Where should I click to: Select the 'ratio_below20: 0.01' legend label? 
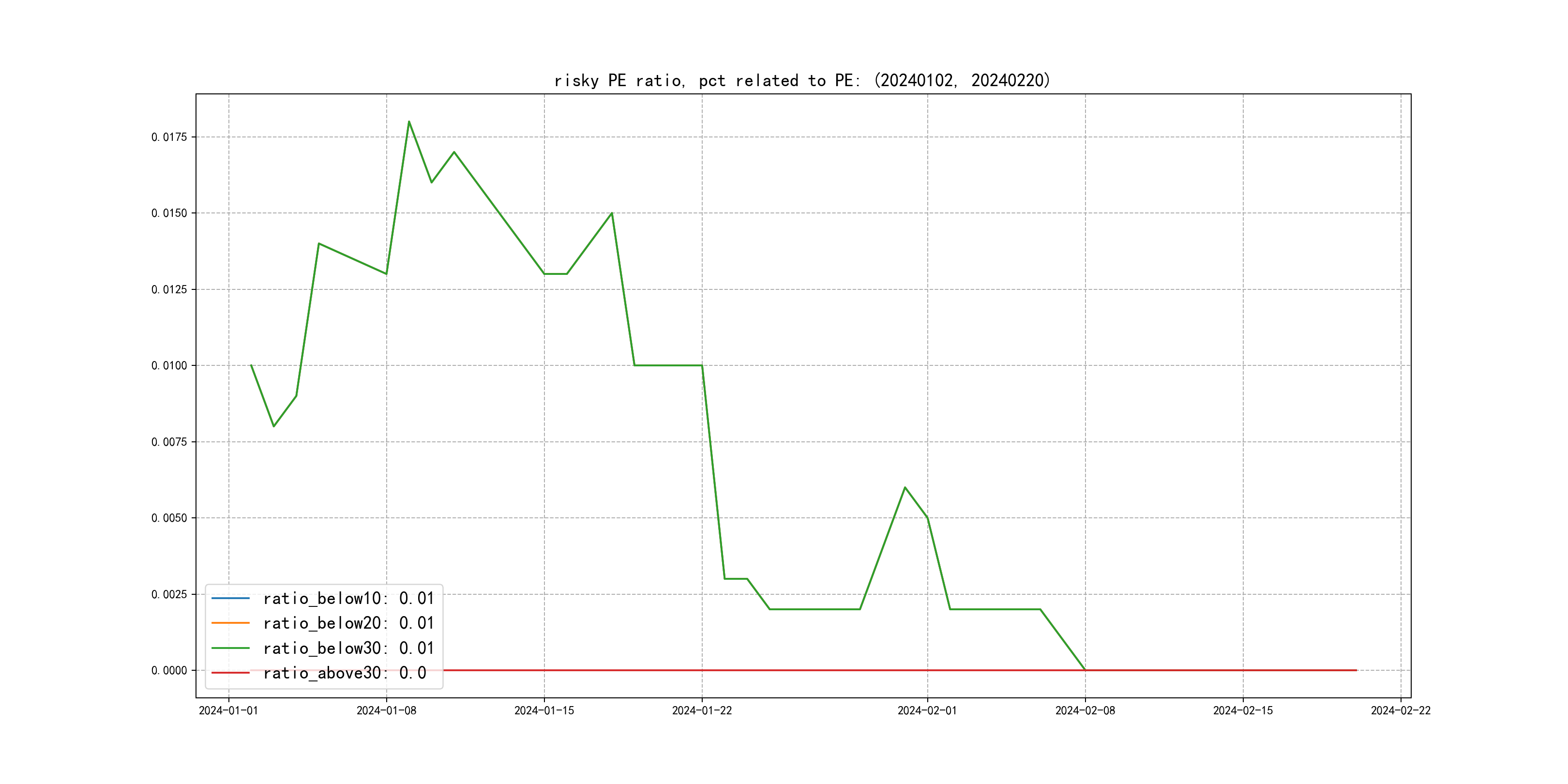coord(348,623)
